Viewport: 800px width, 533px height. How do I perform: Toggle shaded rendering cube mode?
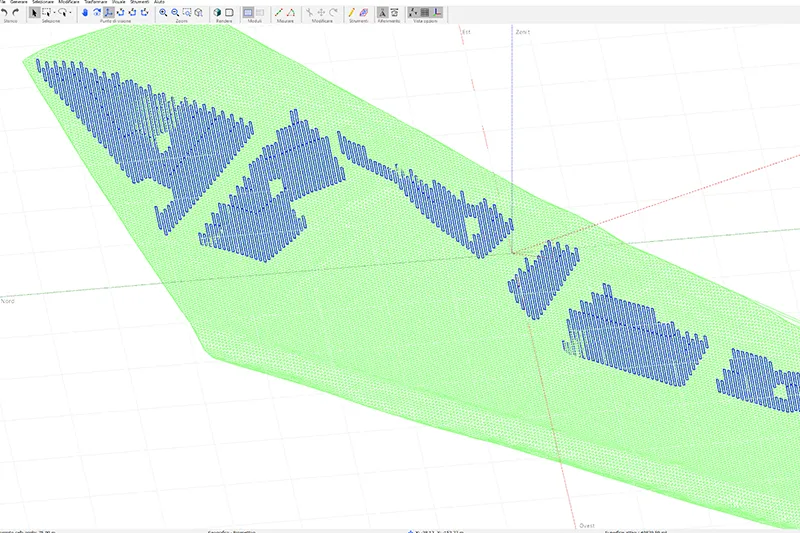216,12
